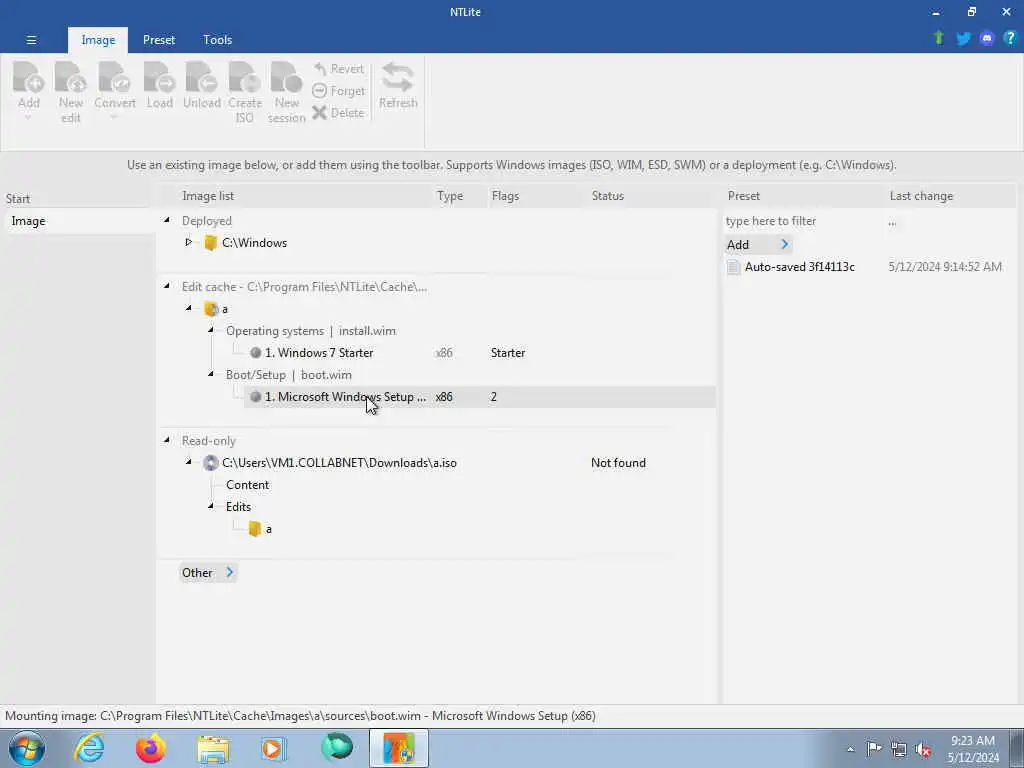Open the Twitter link icon
1024x768 pixels.
point(963,39)
